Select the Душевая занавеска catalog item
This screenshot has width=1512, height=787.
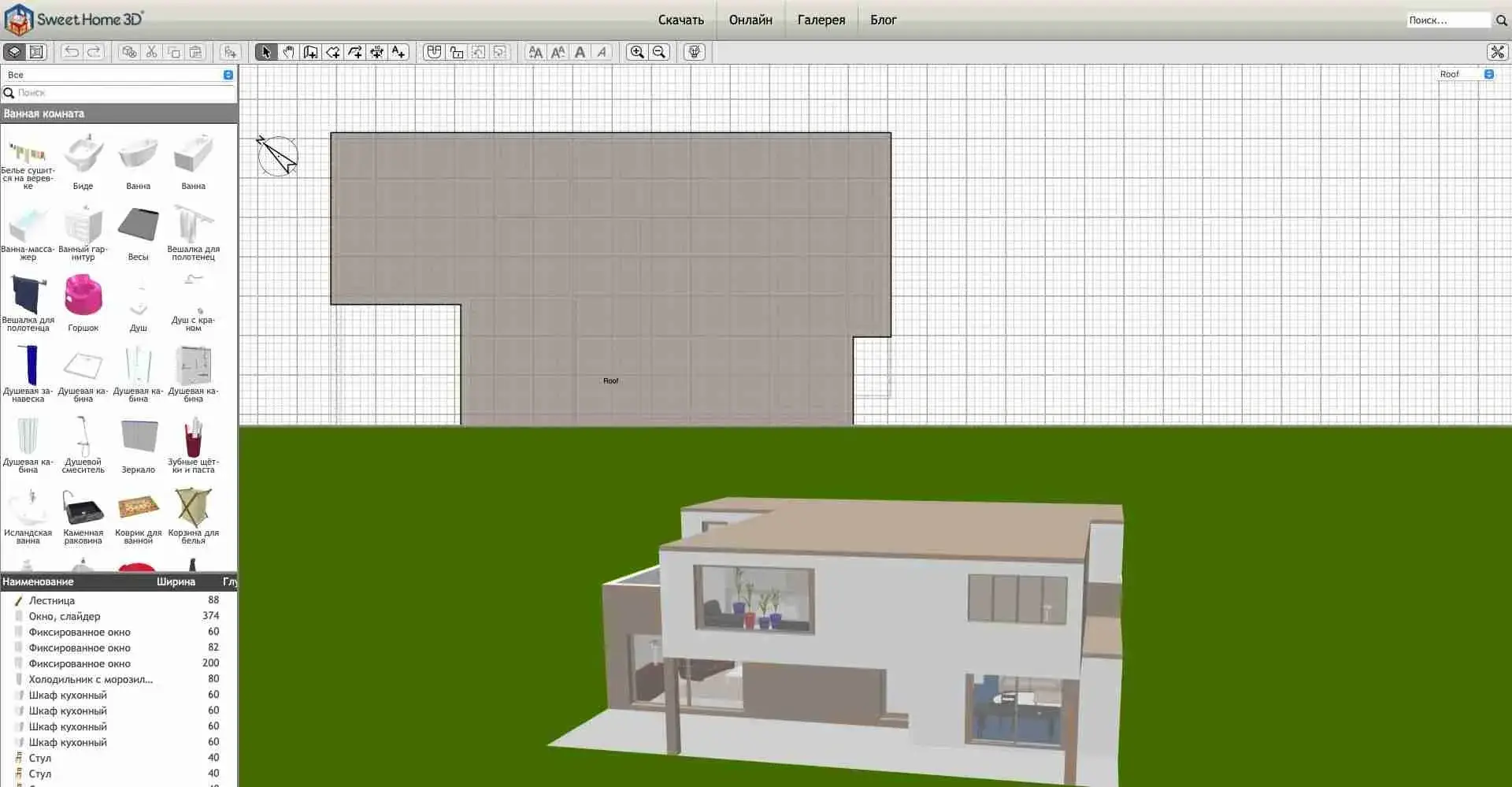pos(28,374)
